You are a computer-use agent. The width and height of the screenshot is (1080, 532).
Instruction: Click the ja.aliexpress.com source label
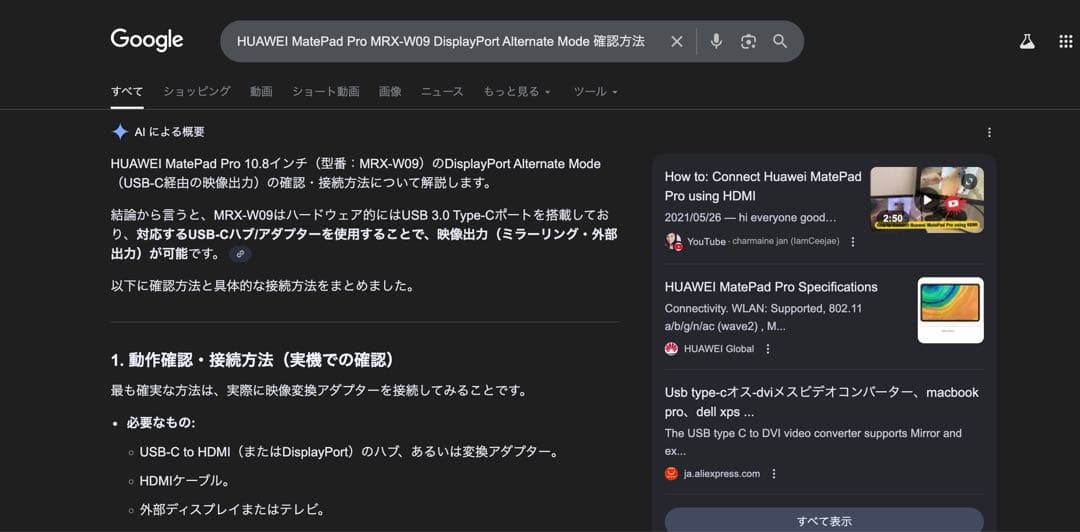[x=722, y=474]
